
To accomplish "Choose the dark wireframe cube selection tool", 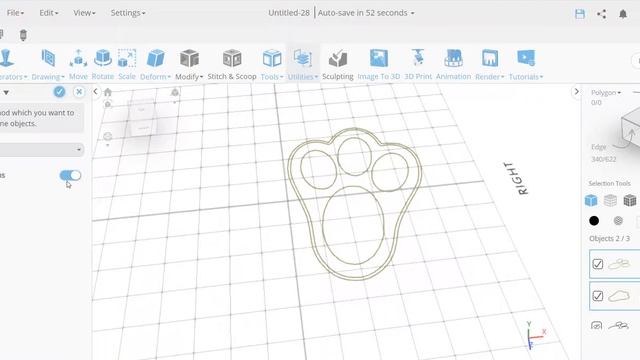I will tap(630, 200).
